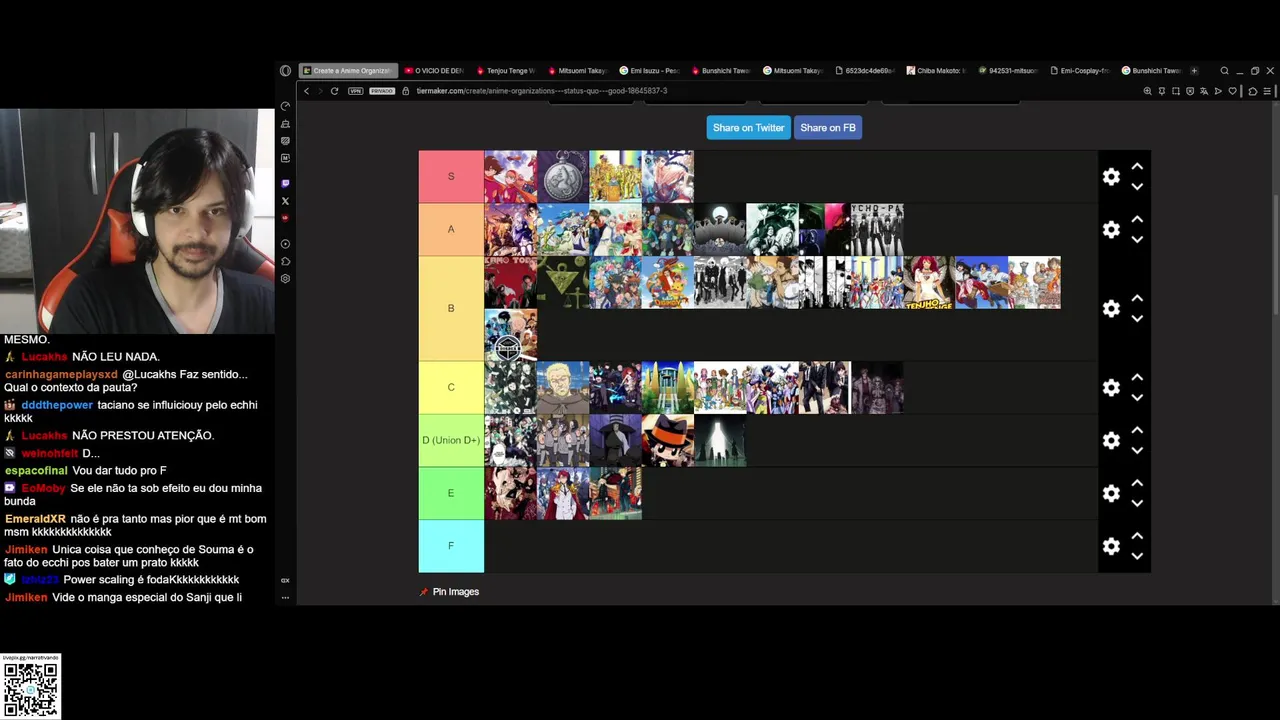This screenshot has height=720, width=1280.
Task: Select the fedora chibi character in D tier
Action: pyautogui.click(x=667, y=440)
